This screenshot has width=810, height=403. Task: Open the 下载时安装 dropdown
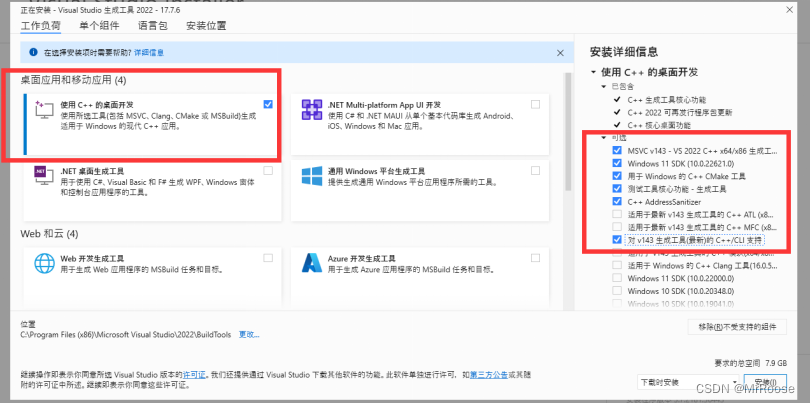688,383
